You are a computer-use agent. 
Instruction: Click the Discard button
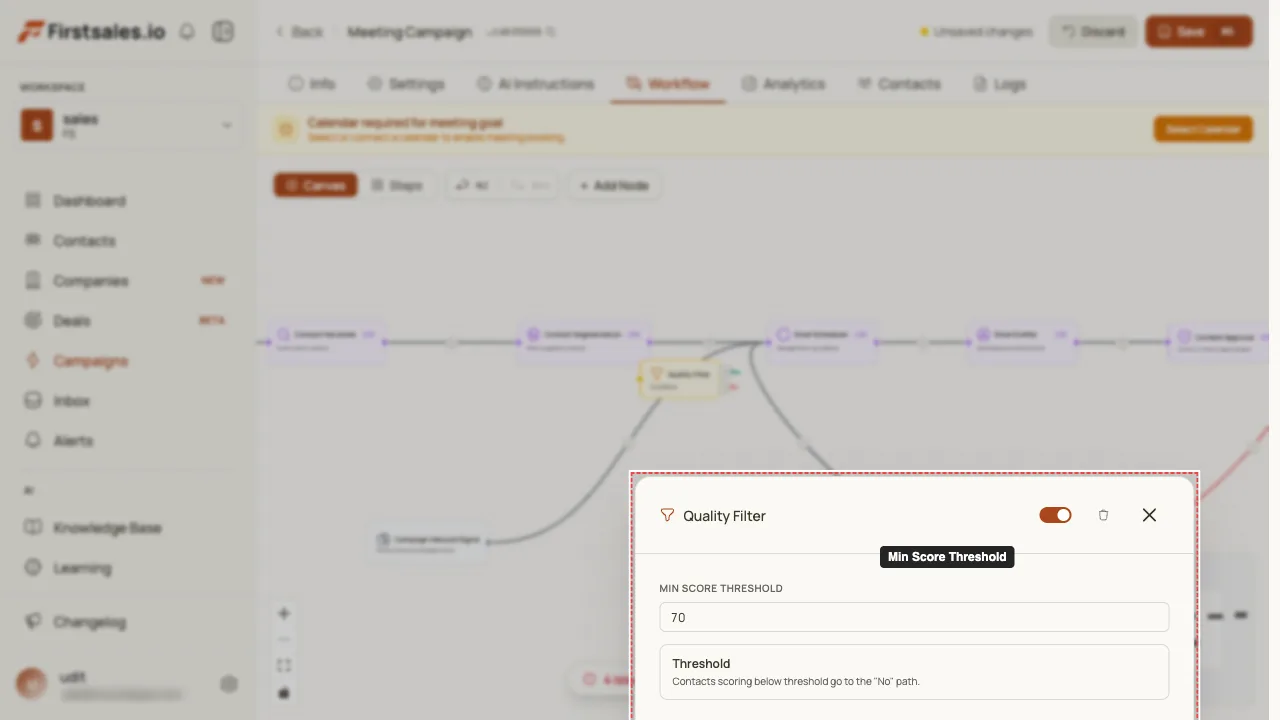pos(1093,31)
